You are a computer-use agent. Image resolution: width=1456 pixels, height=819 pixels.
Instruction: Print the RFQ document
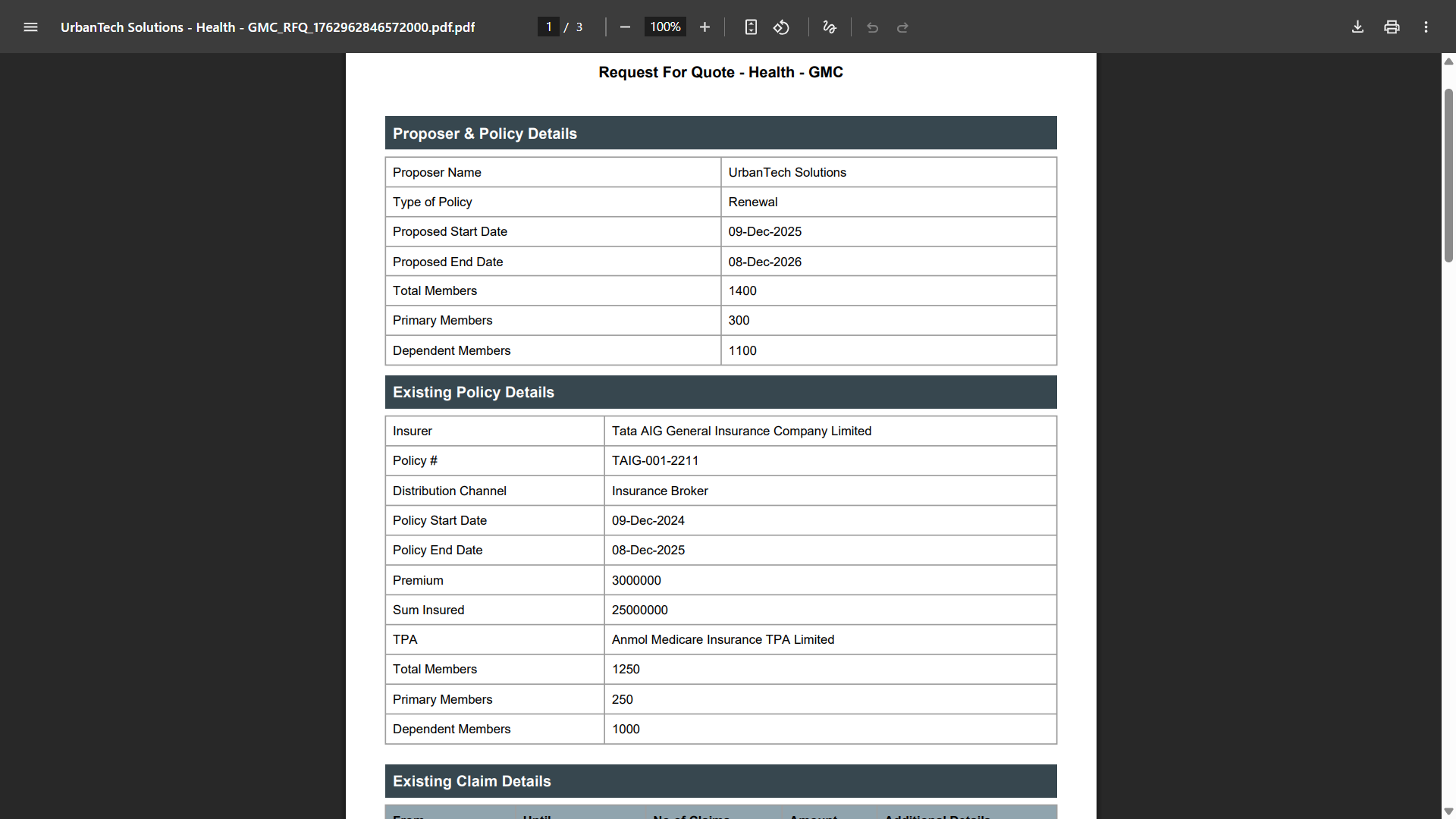click(x=1392, y=27)
